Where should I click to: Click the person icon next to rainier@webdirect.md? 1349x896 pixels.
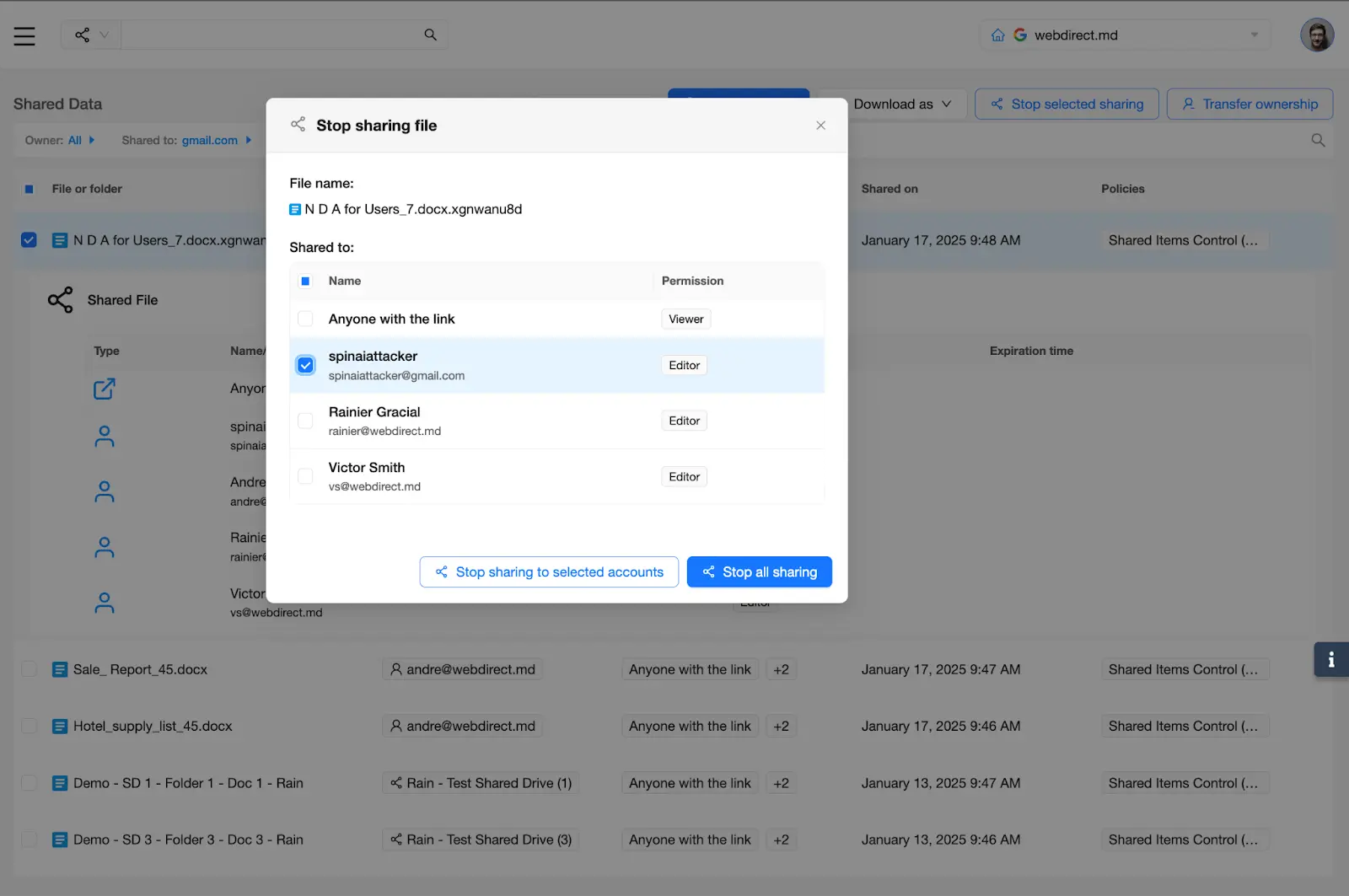tap(104, 546)
